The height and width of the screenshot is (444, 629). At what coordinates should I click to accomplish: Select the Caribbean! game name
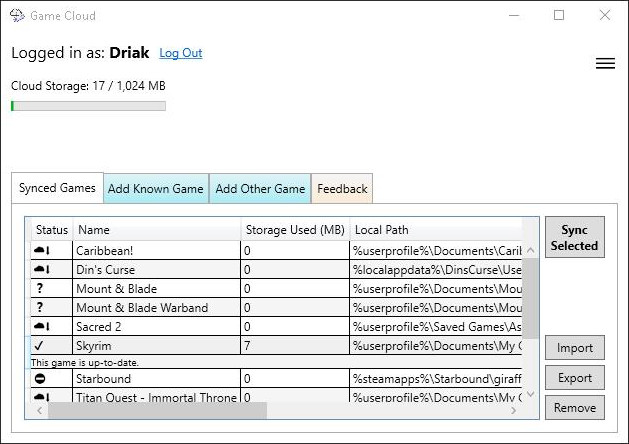[x=105, y=251]
